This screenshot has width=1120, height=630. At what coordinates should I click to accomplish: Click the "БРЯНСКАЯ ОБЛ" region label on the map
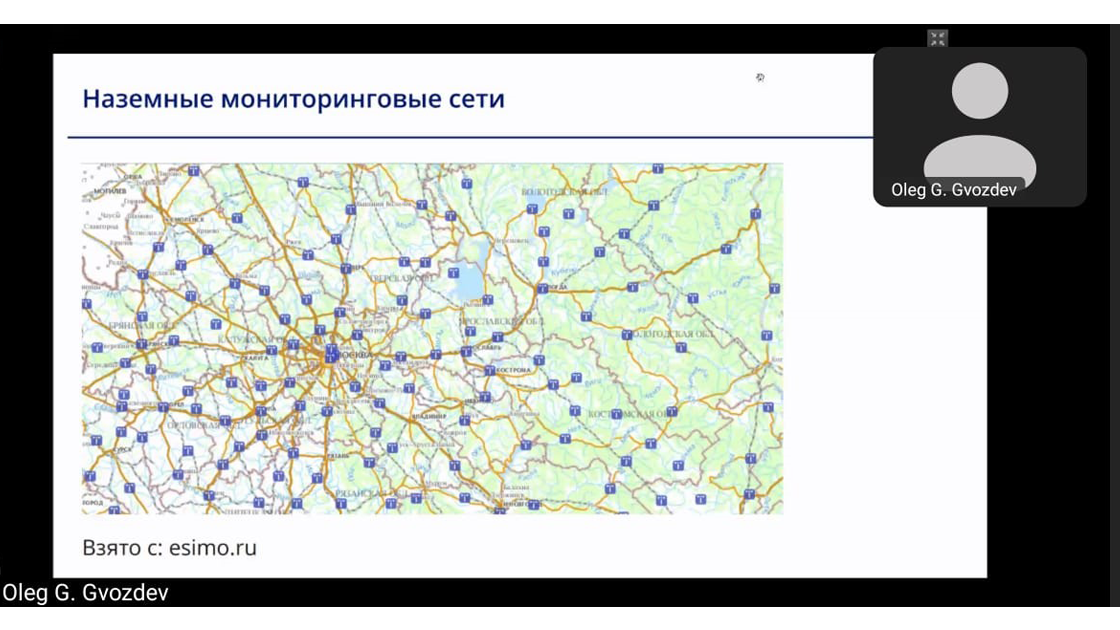point(143,325)
